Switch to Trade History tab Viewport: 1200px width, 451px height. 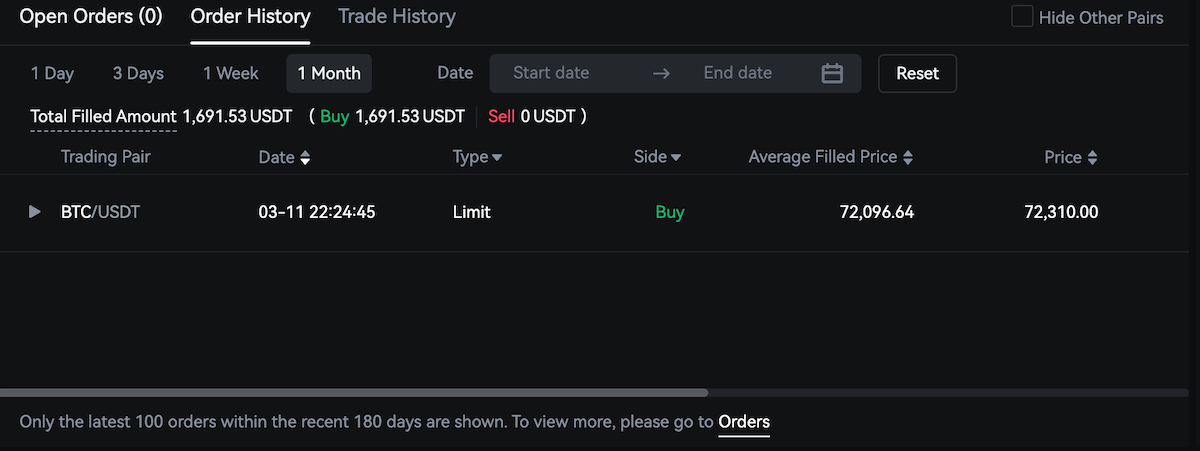[x=397, y=17]
